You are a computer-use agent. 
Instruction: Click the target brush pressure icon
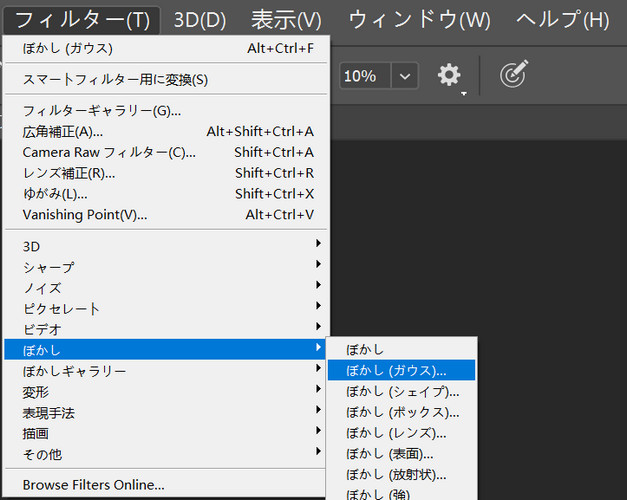(x=514, y=74)
